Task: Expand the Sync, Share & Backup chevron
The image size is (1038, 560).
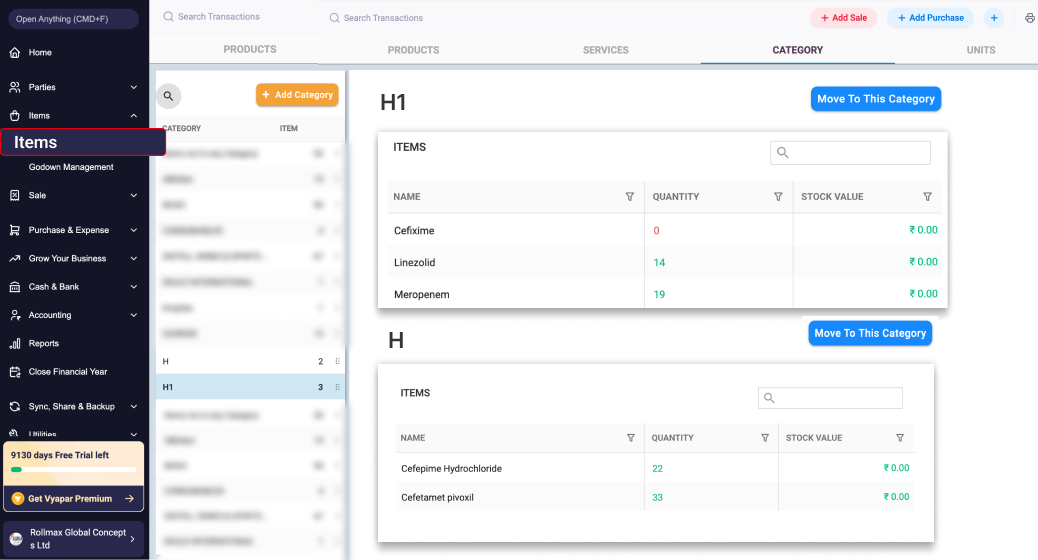Action: [x=134, y=406]
